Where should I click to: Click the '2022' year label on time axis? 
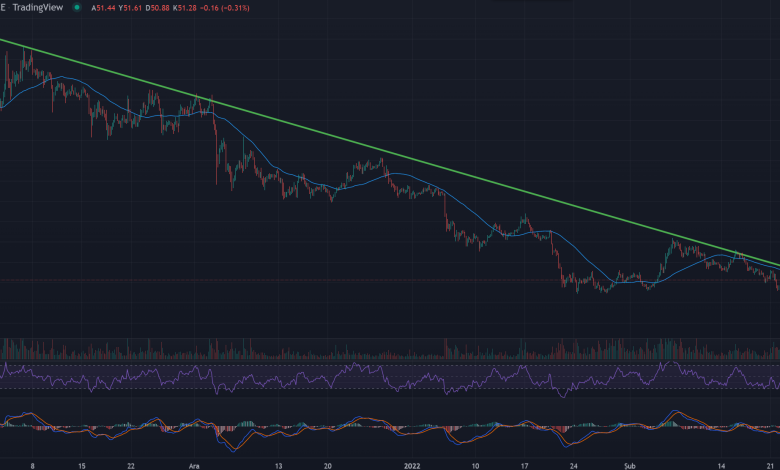pos(413,464)
